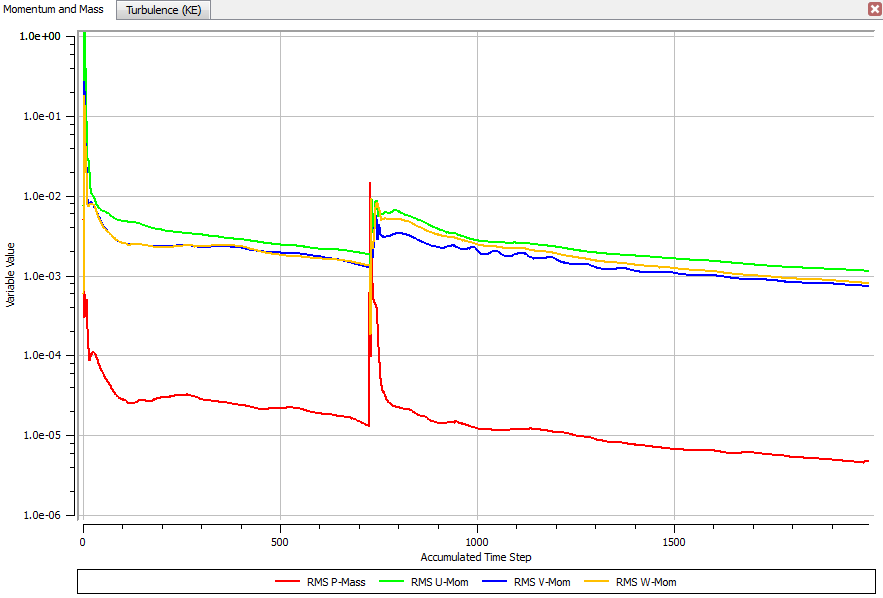Click the red P-Mass spike peak

(x=370, y=184)
